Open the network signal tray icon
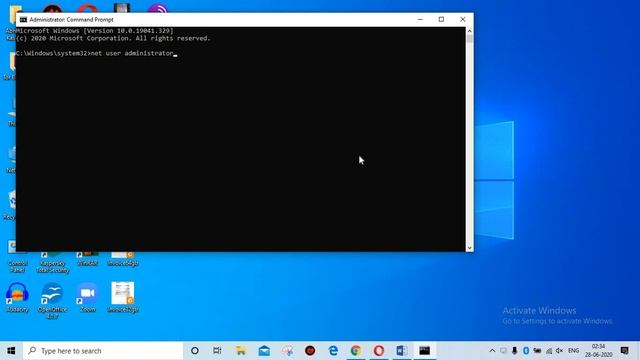The height and width of the screenshot is (360, 640). pyautogui.click(x=549, y=351)
